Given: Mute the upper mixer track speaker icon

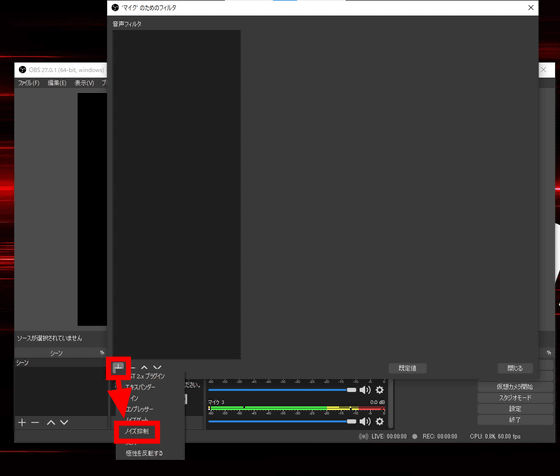Looking at the screenshot, I should point(365,390).
